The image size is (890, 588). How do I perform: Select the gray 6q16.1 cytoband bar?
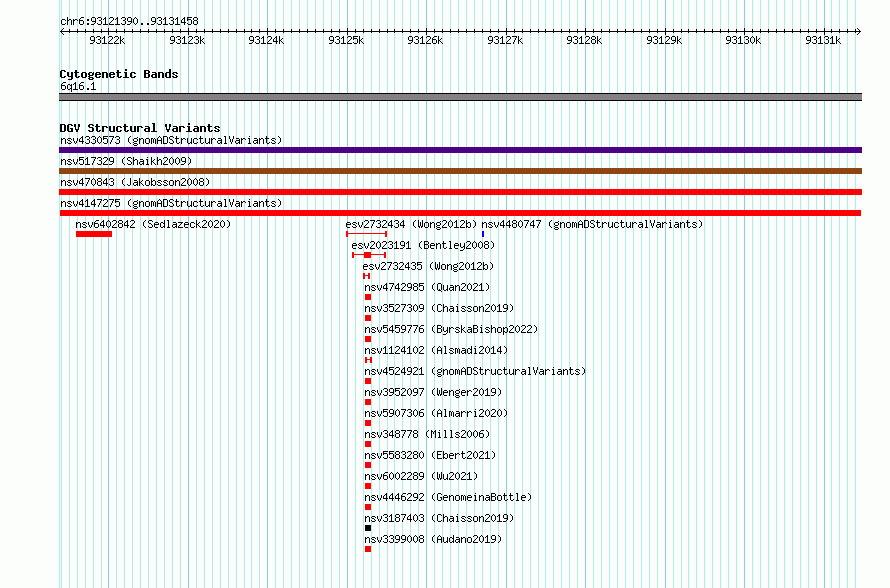pos(460,97)
